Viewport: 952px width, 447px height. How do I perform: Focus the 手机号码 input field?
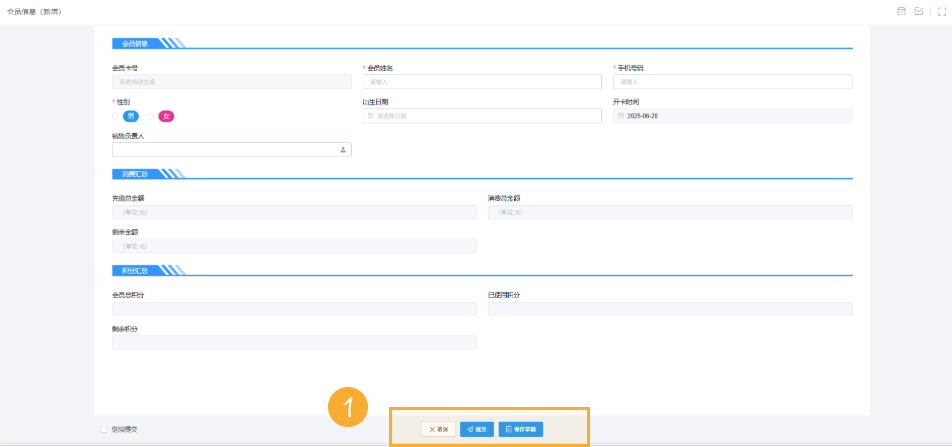(x=732, y=82)
